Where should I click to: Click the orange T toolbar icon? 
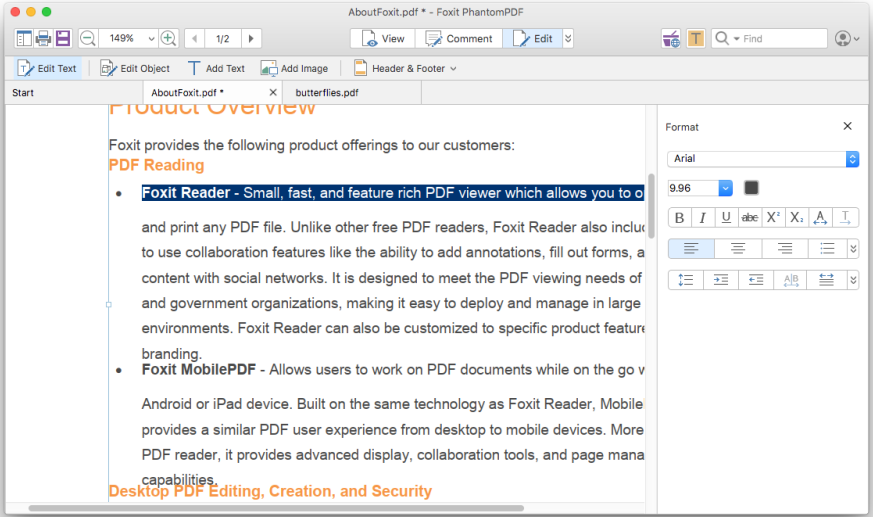695,38
